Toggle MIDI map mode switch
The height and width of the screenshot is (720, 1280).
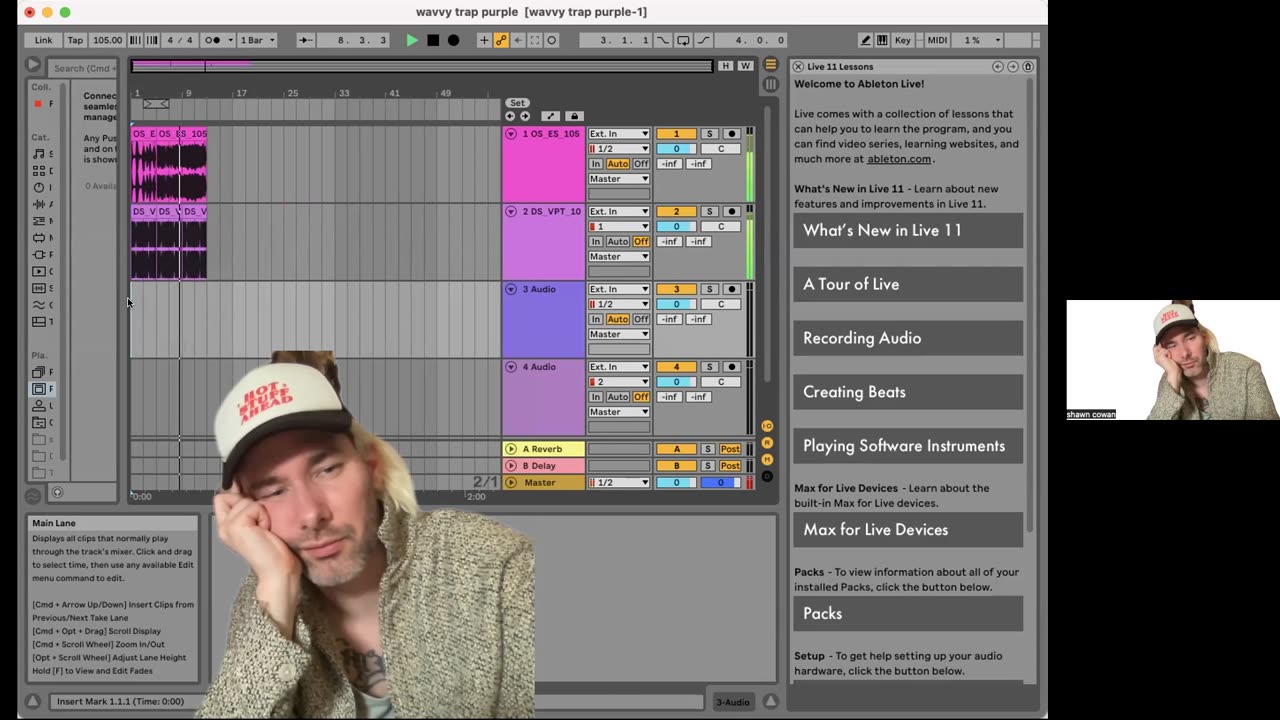937,40
